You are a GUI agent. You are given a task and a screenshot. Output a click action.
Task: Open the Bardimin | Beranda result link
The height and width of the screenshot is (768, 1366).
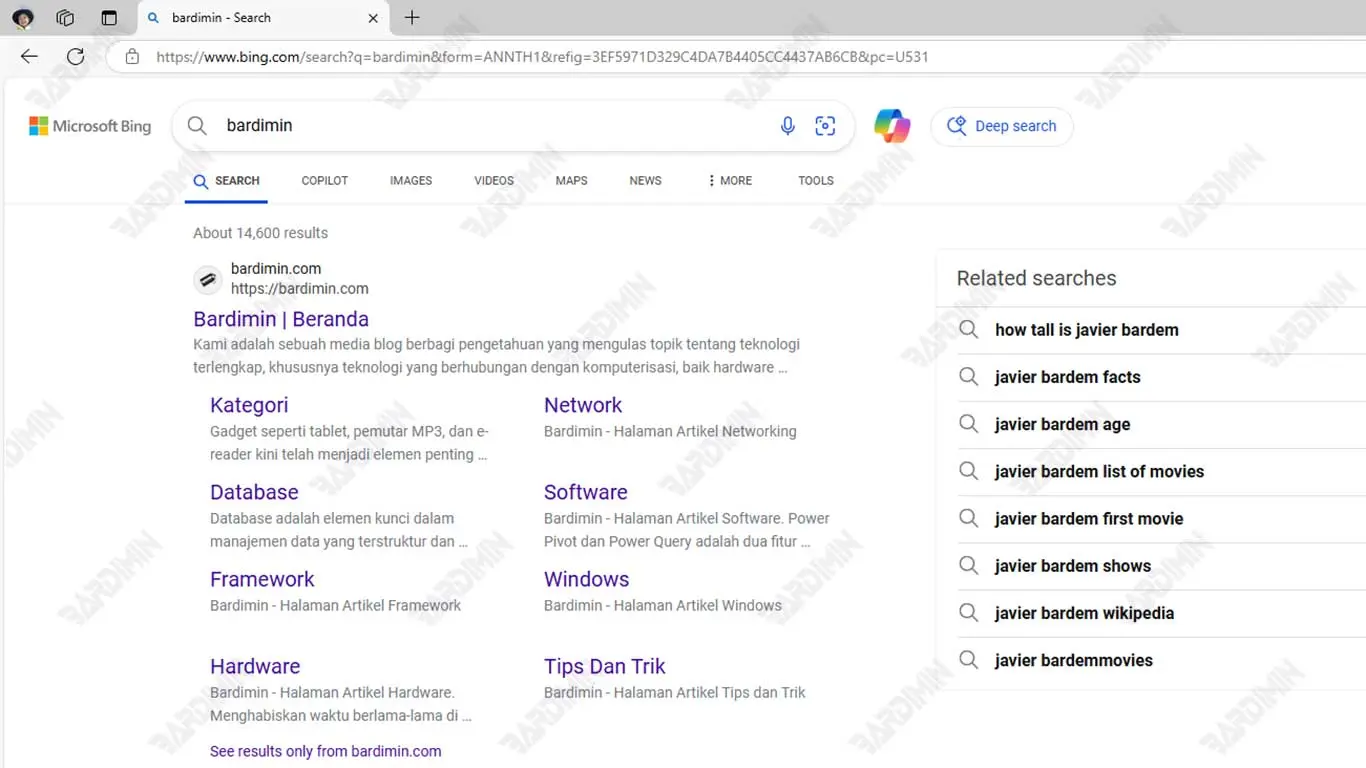pos(281,319)
